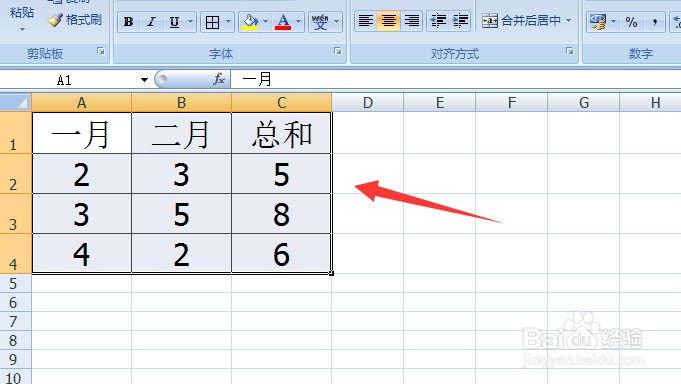Click the fx insert function icon
681x384 pixels.
tap(219, 79)
